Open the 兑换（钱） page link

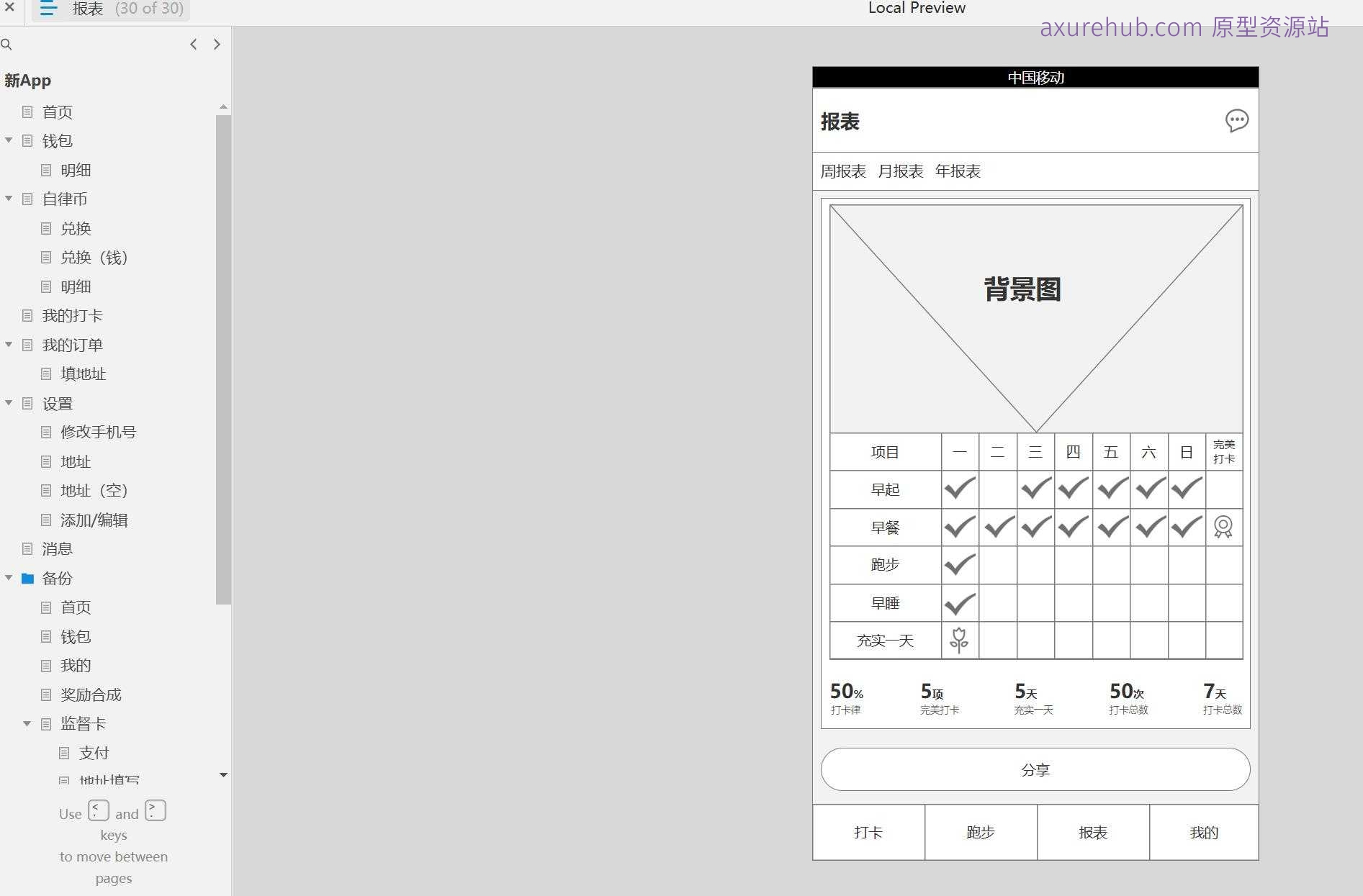click(x=93, y=257)
